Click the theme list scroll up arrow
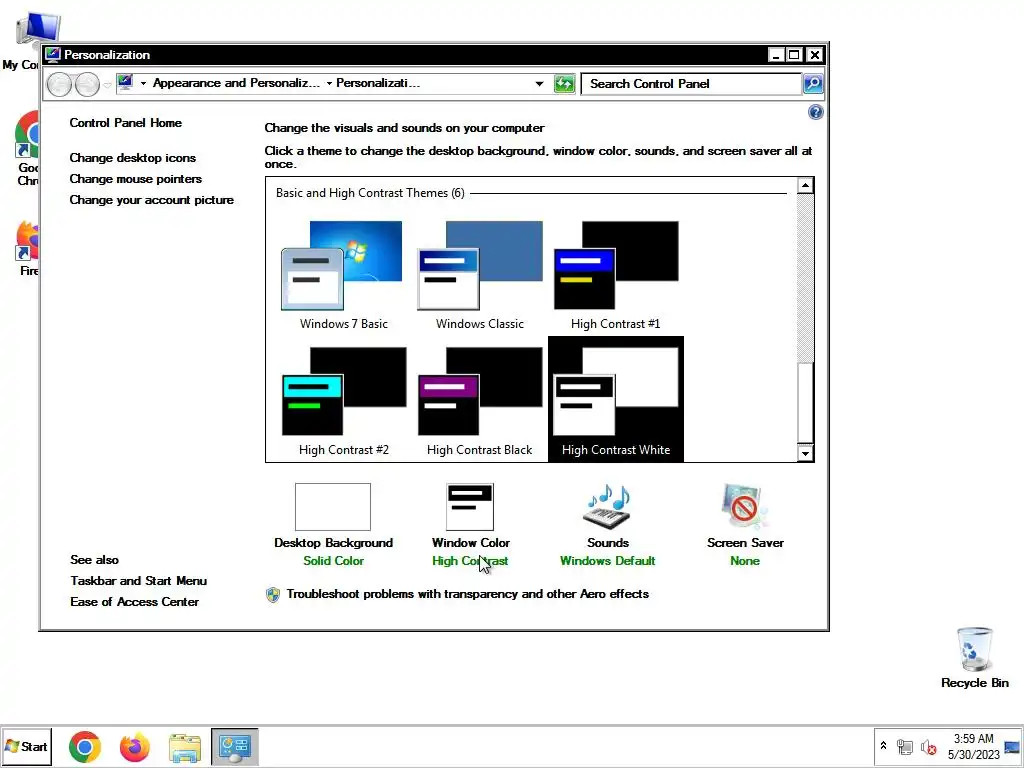This screenshot has height=768, width=1024. tap(805, 186)
